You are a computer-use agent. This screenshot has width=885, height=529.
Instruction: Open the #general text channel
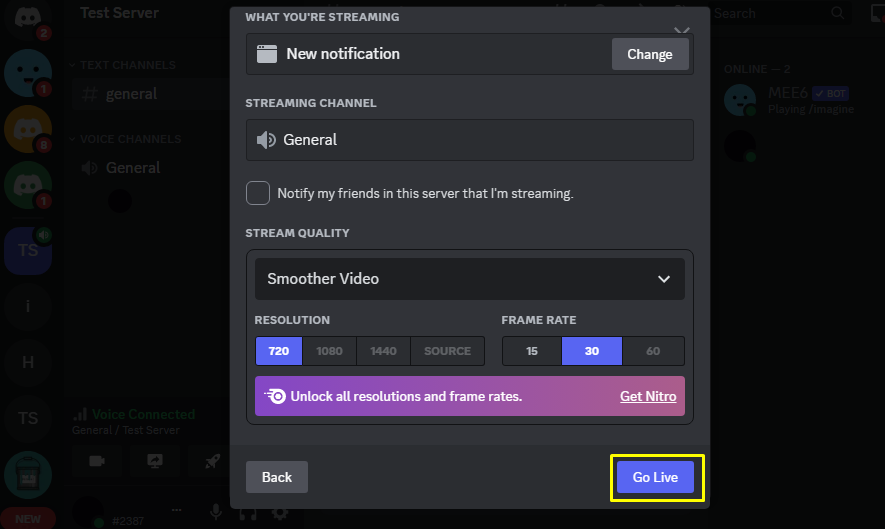150,94
